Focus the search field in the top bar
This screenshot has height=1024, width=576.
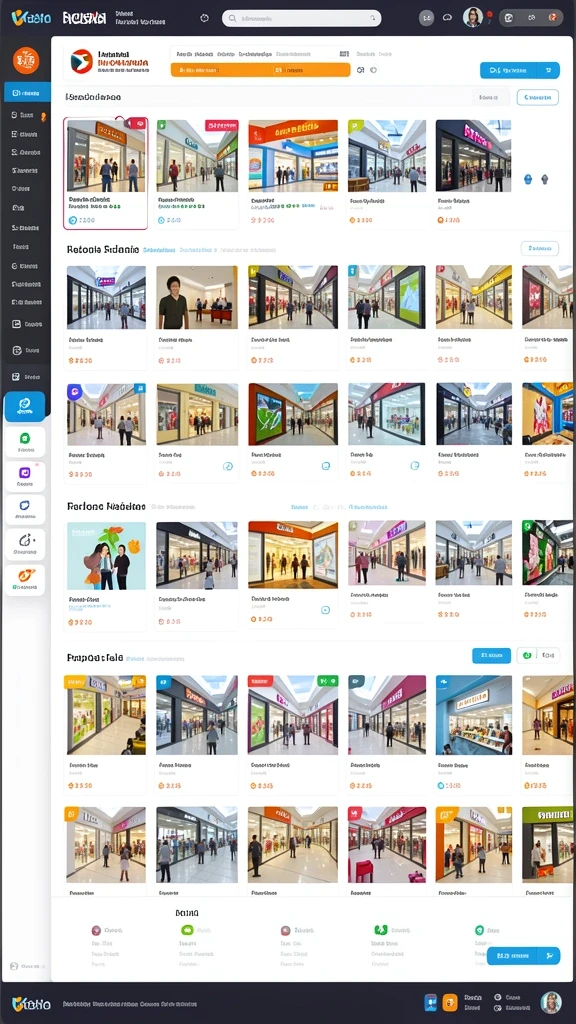coord(301,18)
